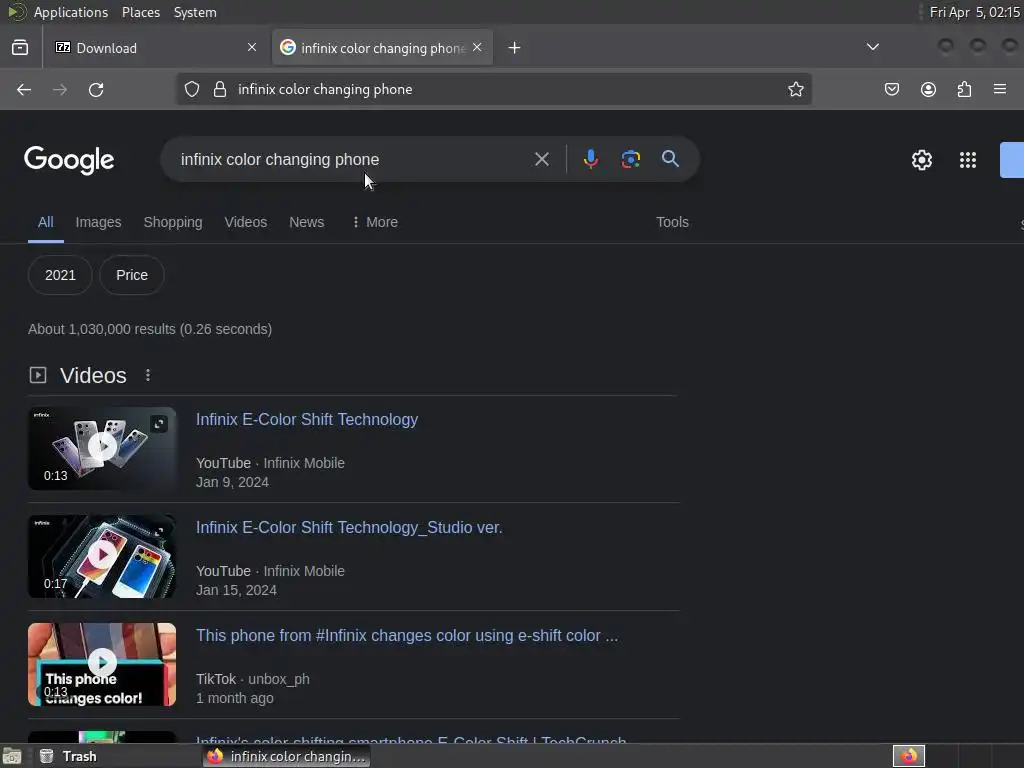
Task: Search by image with Lens icon
Action: tap(630, 159)
